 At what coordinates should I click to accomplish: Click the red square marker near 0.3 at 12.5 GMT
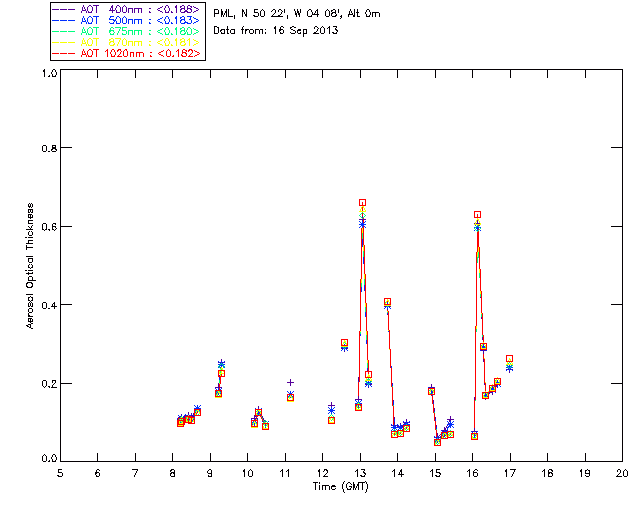[x=344, y=342]
